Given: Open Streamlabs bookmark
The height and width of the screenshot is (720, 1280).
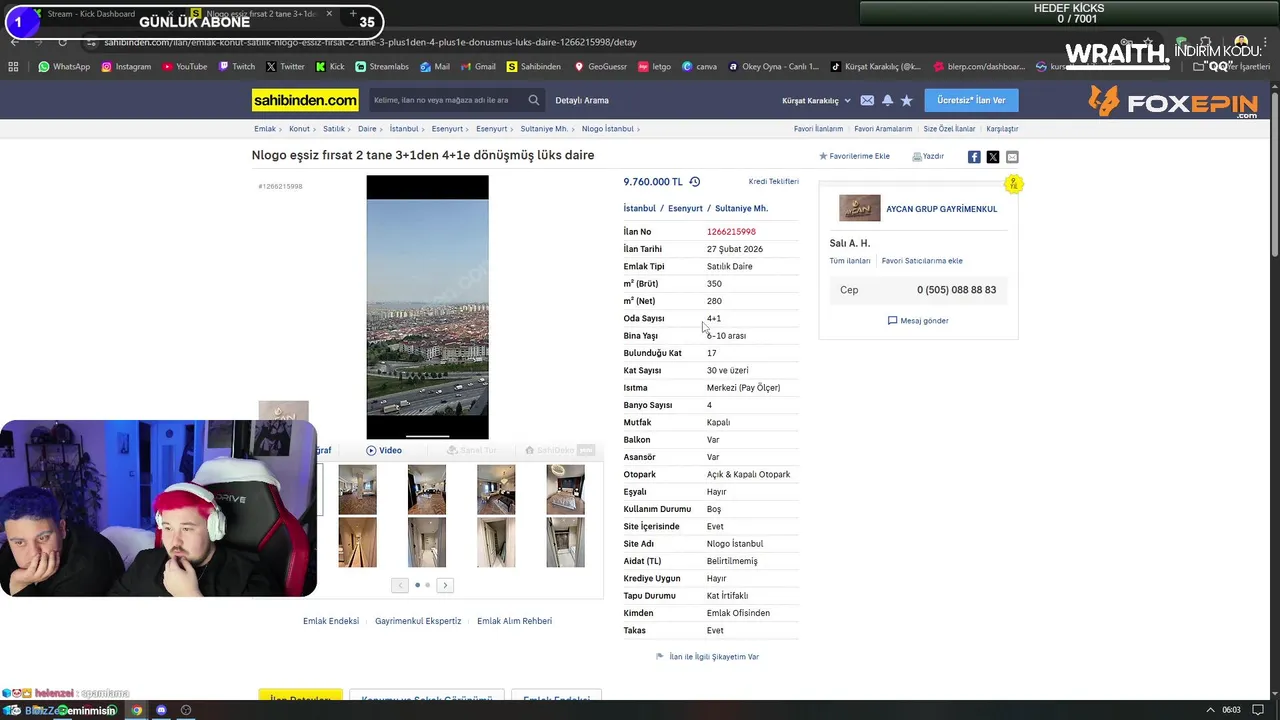Looking at the screenshot, I should click(x=382, y=67).
